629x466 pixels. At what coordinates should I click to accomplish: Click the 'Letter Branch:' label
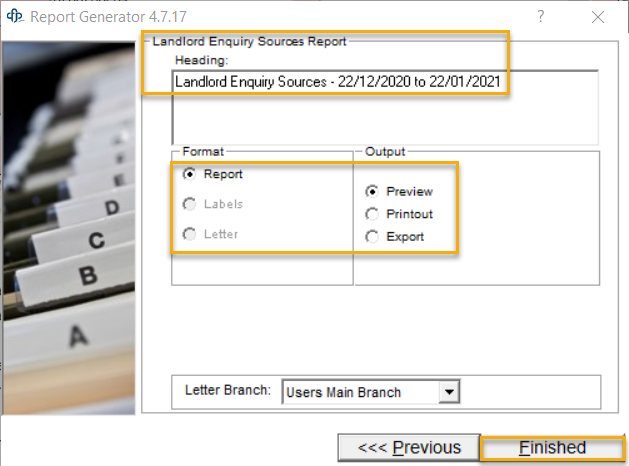[x=227, y=390]
